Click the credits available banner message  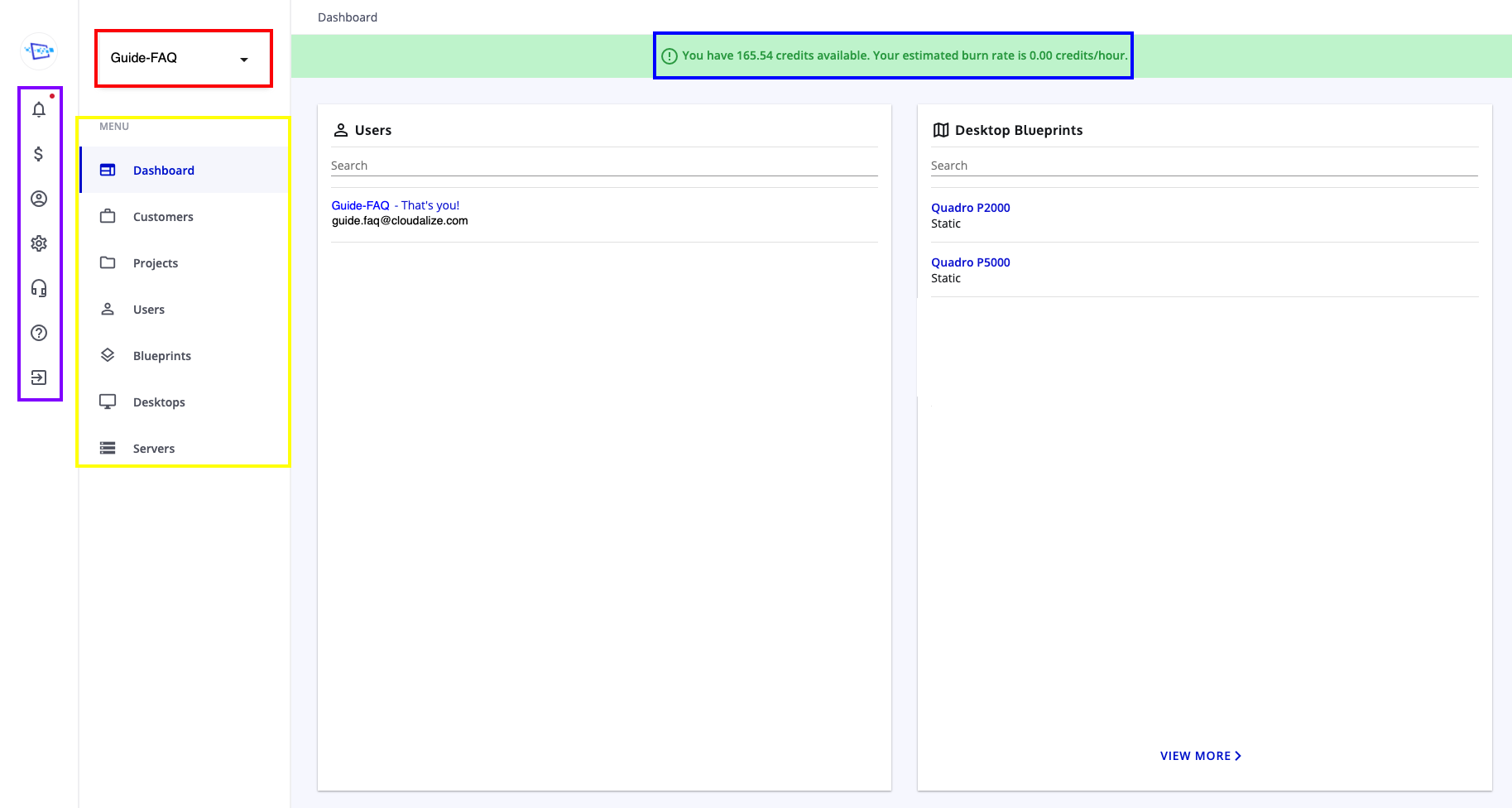point(905,55)
